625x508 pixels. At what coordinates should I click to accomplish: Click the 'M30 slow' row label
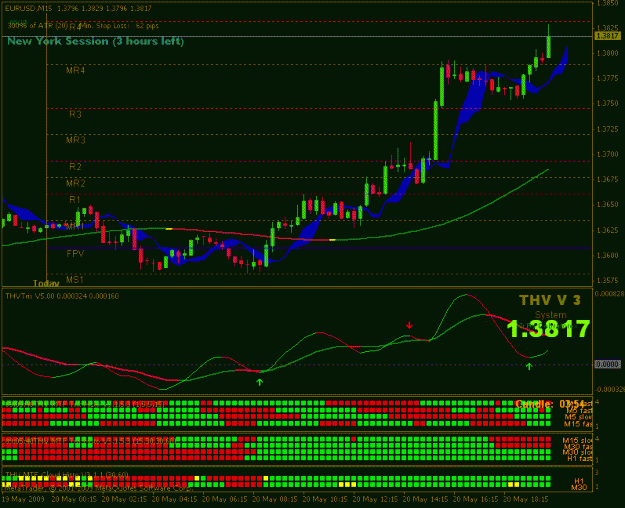(x=577, y=452)
